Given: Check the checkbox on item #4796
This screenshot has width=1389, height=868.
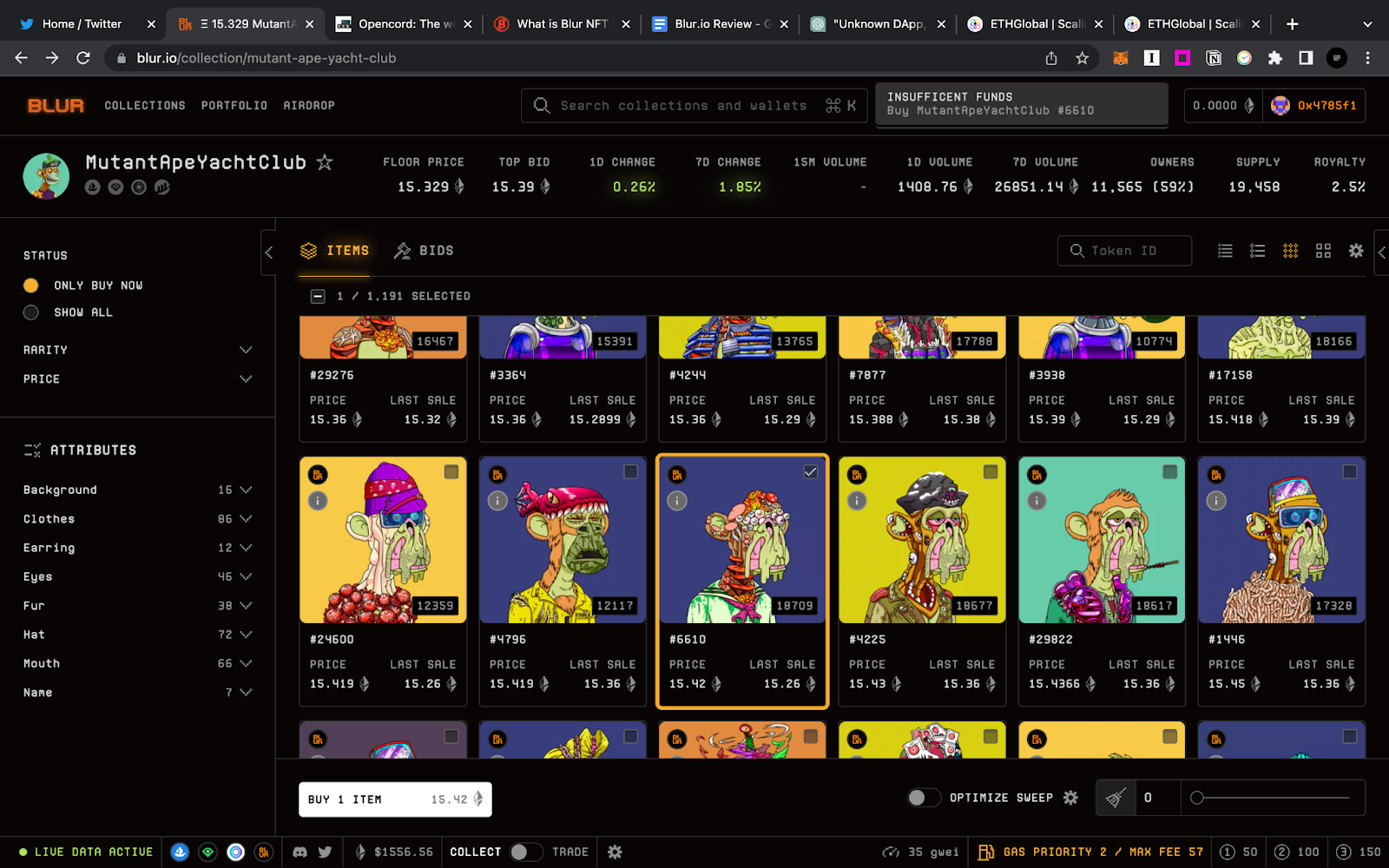Looking at the screenshot, I should coord(631,472).
